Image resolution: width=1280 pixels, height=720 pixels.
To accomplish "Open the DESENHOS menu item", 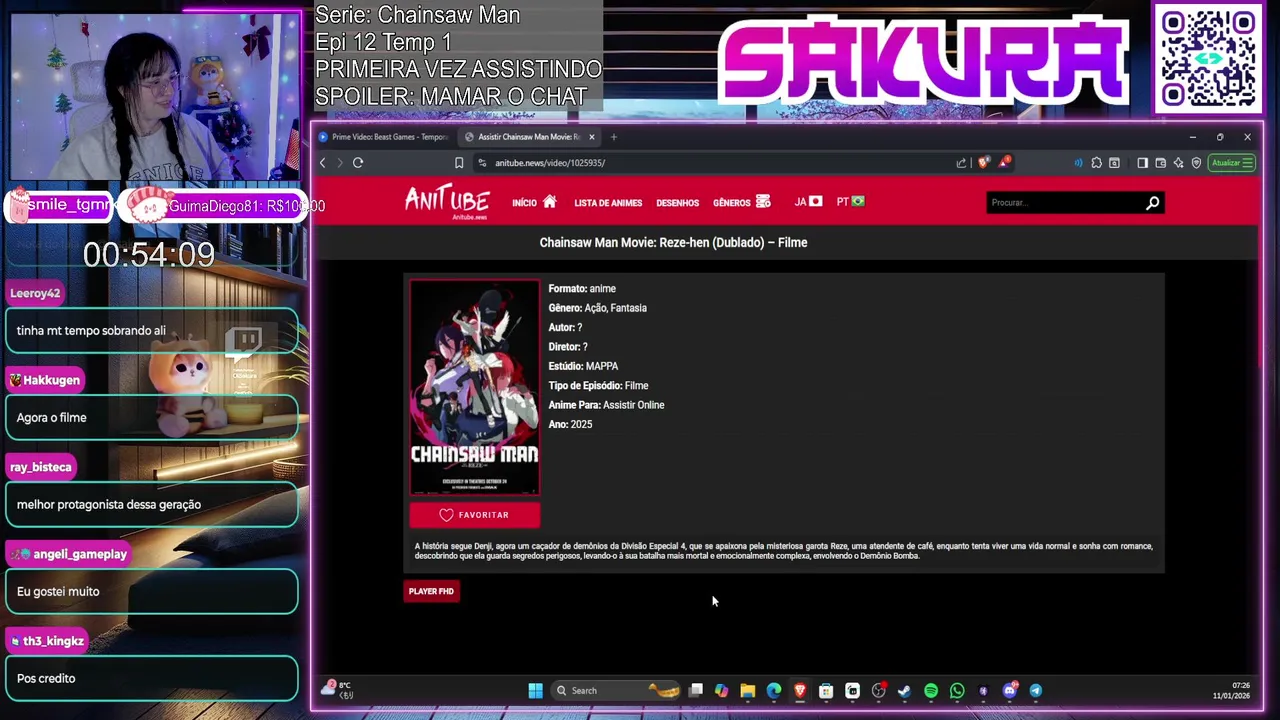I will pyautogui.click(x=677, y=203).
